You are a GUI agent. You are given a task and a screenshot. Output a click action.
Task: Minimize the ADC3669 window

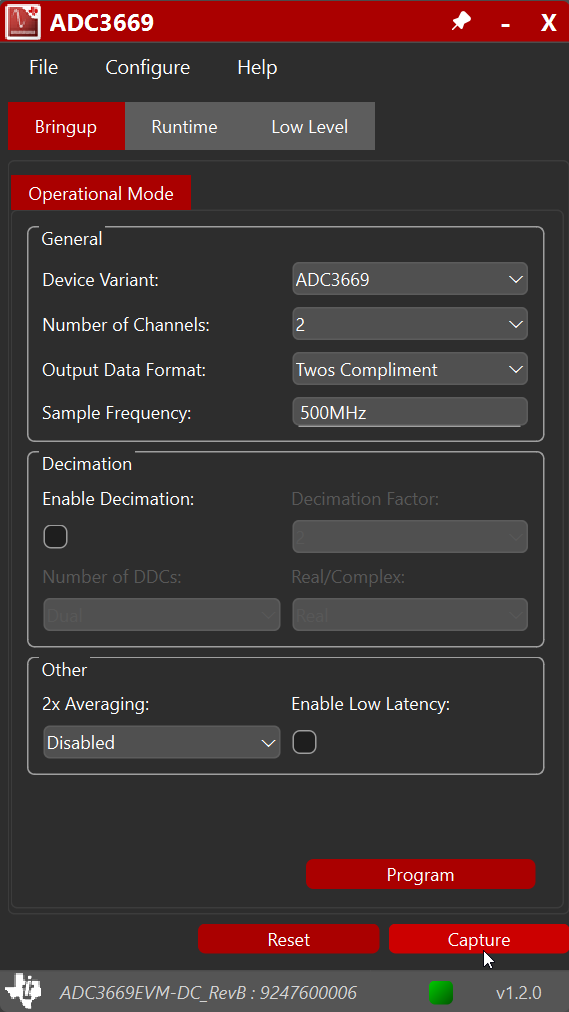tap(506, 23)
